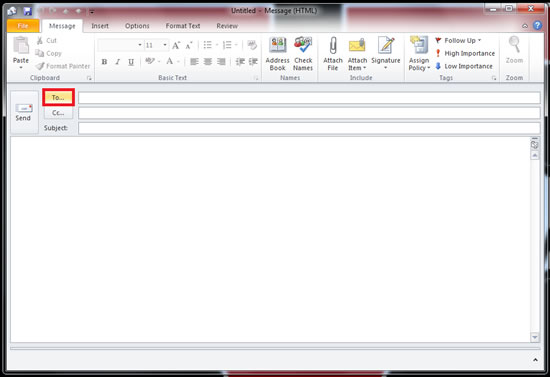Image resolution: width=550 pixels, height=377 pixels.
Task: Click the Format Painter tool
Action: 63,66
